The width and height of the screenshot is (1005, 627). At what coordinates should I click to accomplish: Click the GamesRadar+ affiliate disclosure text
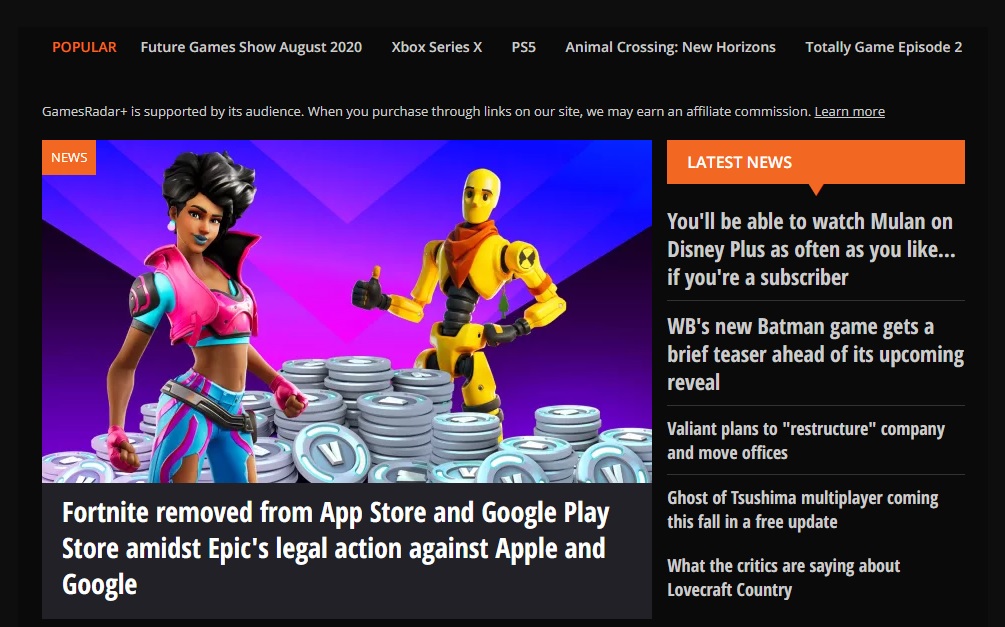(427, 112)
